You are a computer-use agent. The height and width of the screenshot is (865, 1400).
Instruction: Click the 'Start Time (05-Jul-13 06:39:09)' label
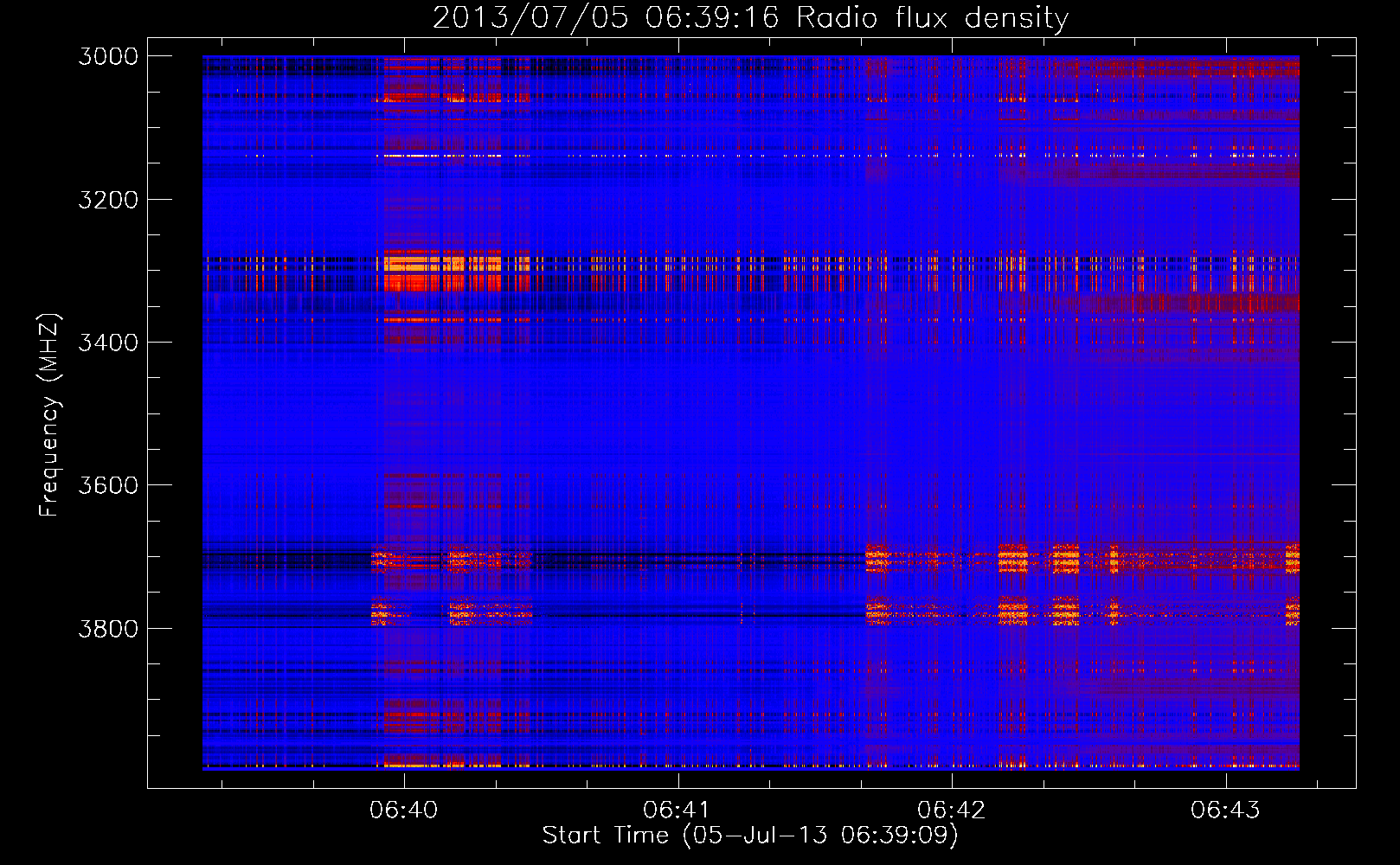pyautogui.click(x=750, y=836)
